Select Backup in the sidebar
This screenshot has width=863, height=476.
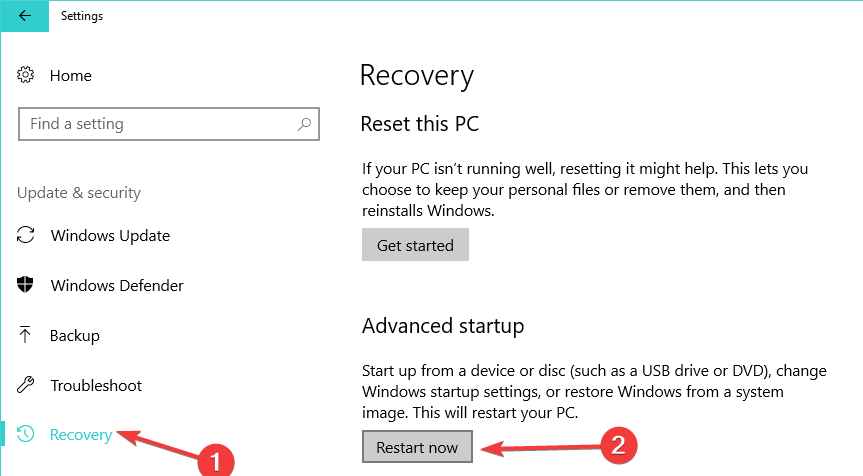(x=75, y=336)
